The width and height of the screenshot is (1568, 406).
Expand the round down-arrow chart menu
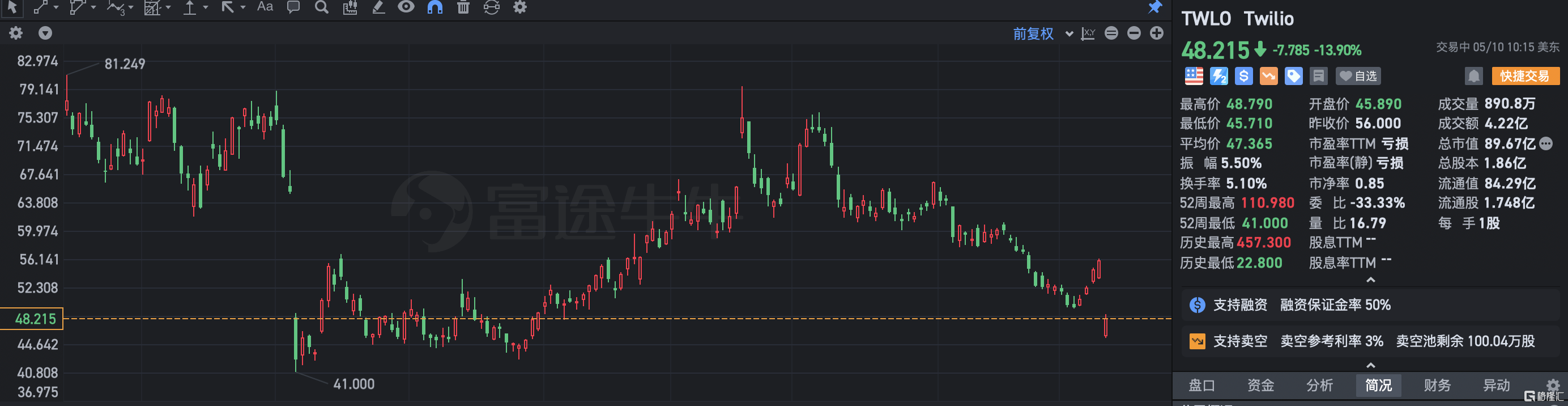click(x=45, y=33)
